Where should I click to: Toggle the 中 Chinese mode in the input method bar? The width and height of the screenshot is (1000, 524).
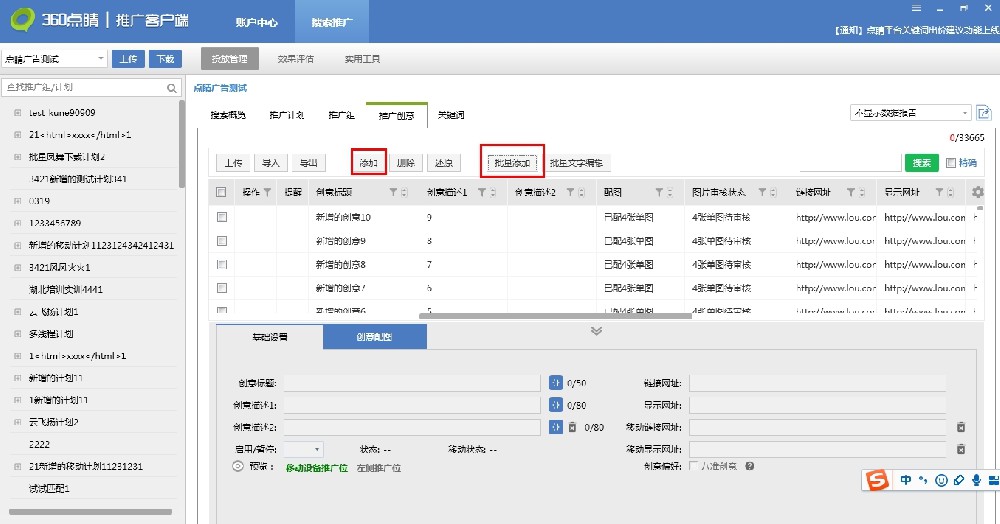coord(906,480)
